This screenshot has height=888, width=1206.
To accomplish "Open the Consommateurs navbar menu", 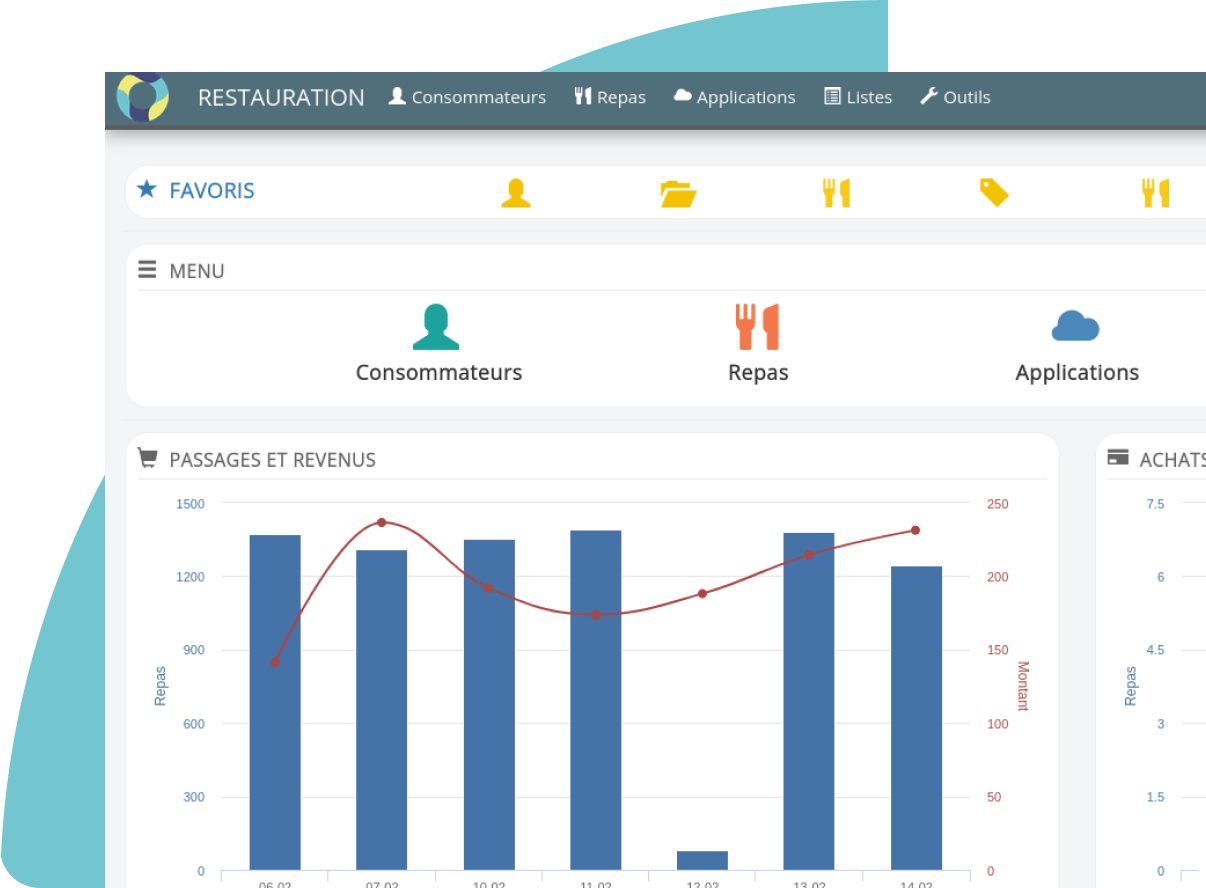I will point(467,97).
